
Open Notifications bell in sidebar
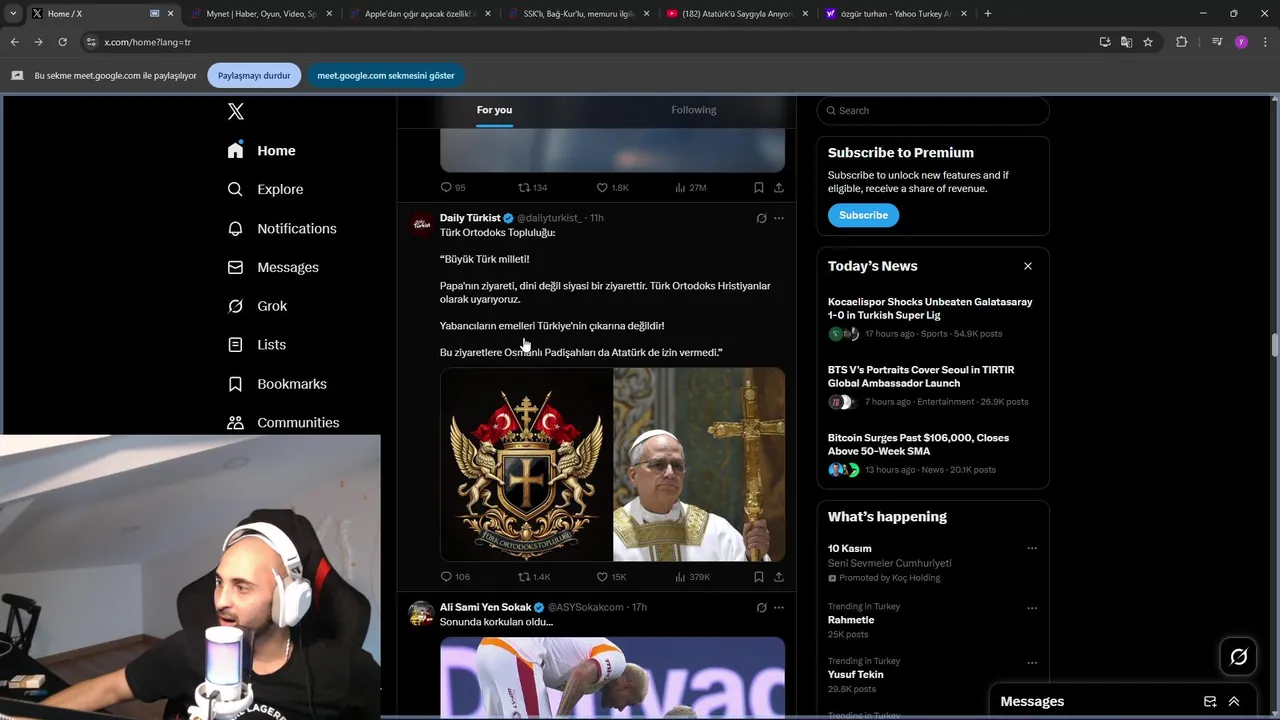click(235, 228)
